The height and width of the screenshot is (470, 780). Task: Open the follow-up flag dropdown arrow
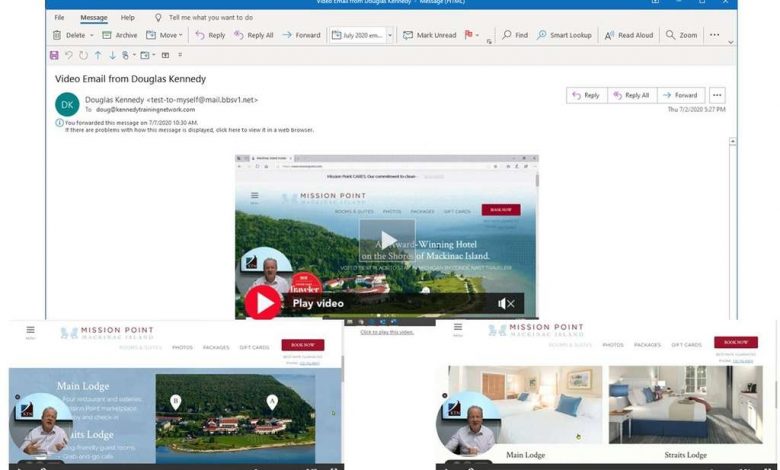(x=477, y=35)
